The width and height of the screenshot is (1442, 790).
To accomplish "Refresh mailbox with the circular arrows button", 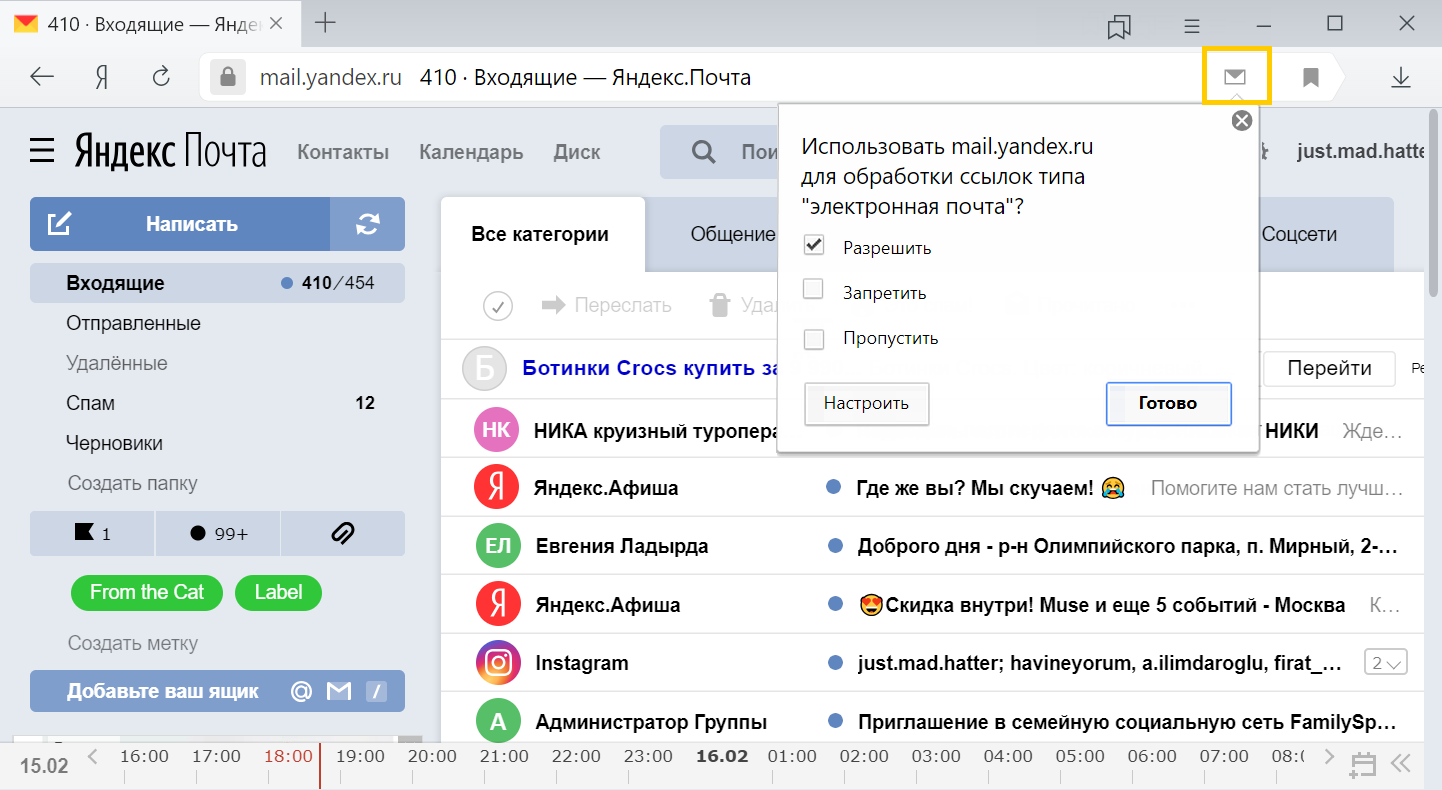I will coord(368,224).
